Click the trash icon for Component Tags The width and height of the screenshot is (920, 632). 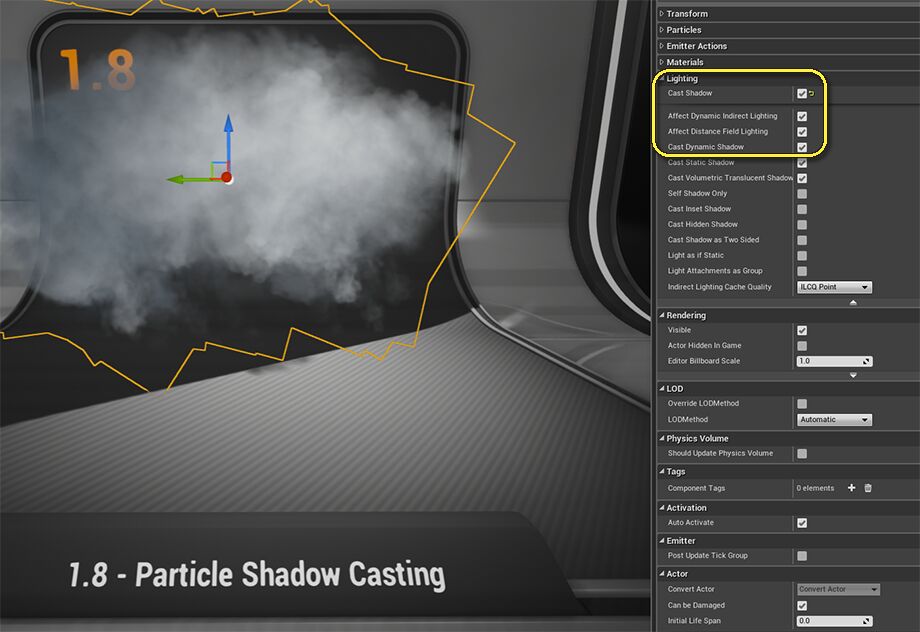coord(868,488)
